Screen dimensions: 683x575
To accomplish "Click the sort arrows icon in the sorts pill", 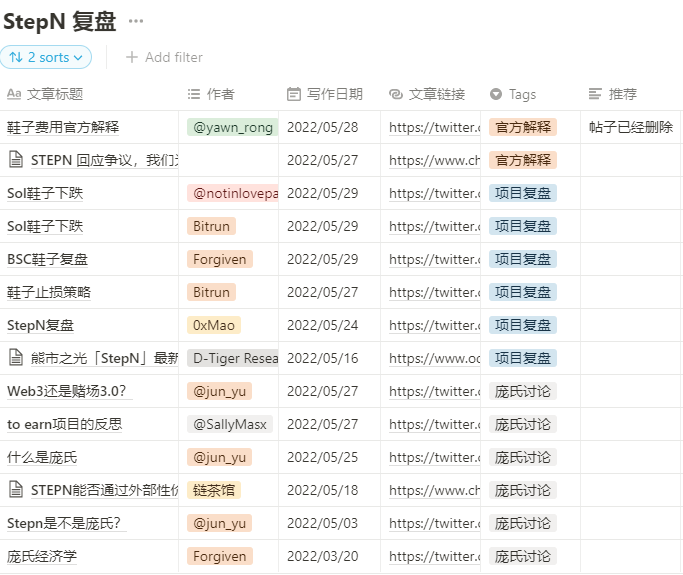I will click(x=16, y=57).
